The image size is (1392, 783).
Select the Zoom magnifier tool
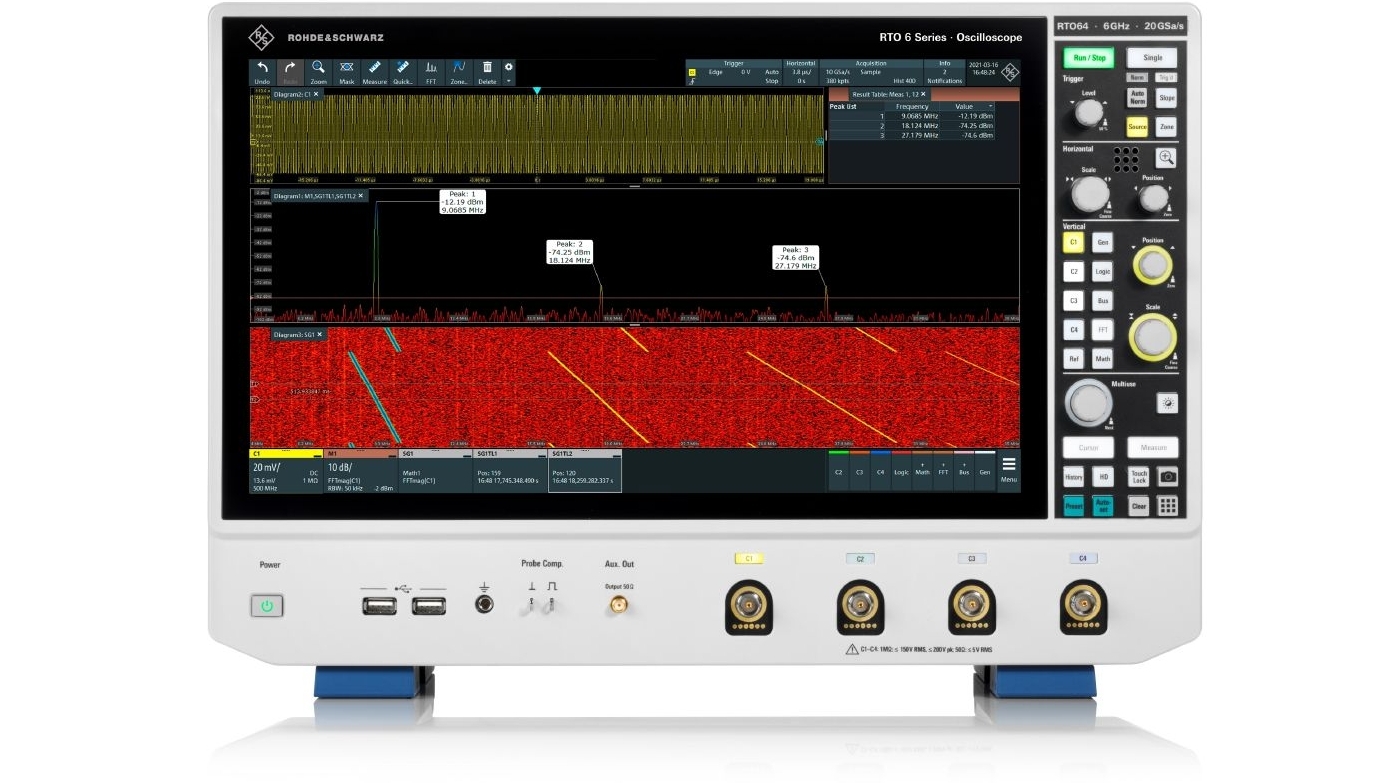click(x=318, y=72)
